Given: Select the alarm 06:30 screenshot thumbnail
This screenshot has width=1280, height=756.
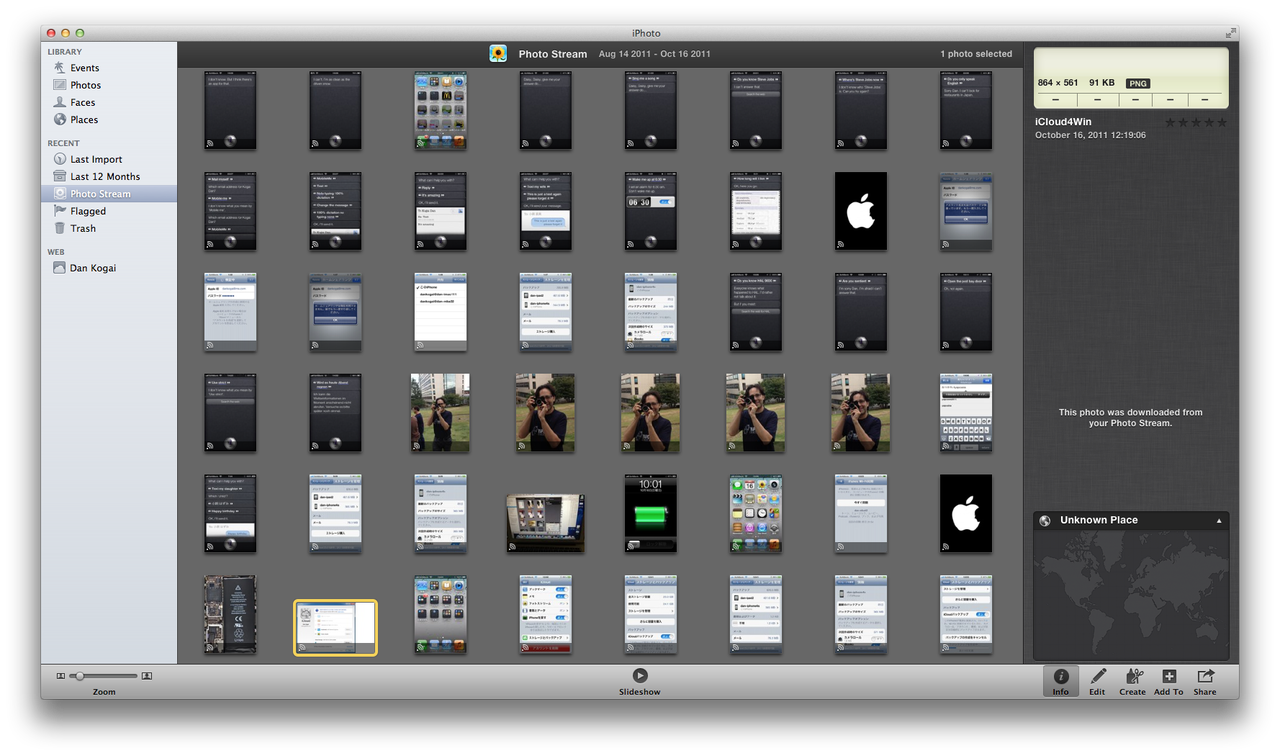Looking at the screenshot, I should pos(650,211).
